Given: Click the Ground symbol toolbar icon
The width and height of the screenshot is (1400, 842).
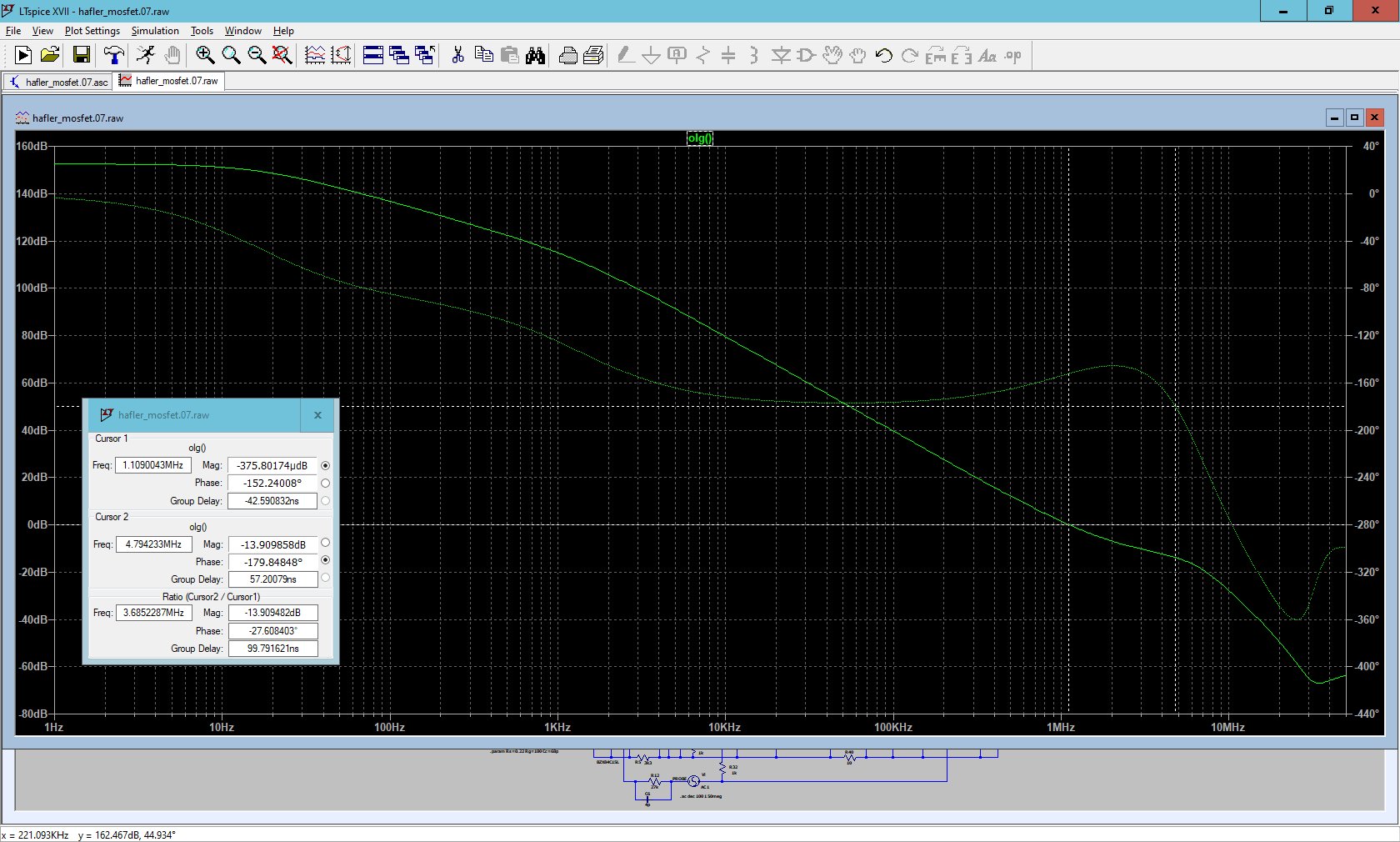Looking at the screenshot, I should click(652, 55).
